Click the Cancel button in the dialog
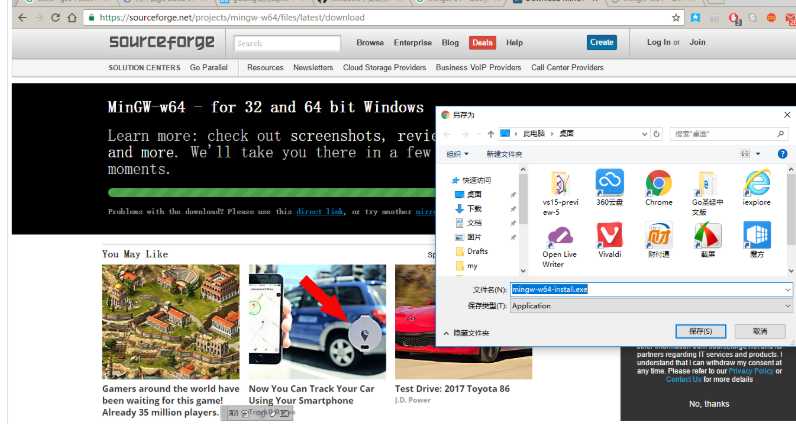 tap(760, 332)
